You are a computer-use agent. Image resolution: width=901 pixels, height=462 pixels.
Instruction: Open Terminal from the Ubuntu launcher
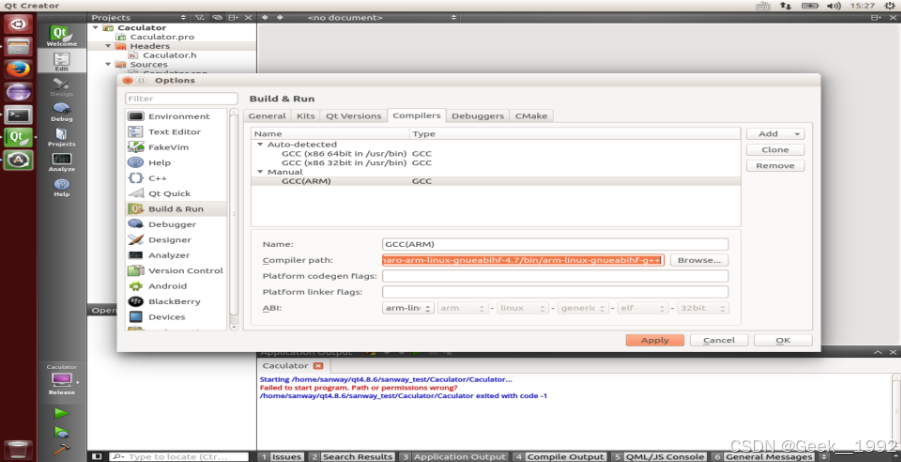coord(18,115)
